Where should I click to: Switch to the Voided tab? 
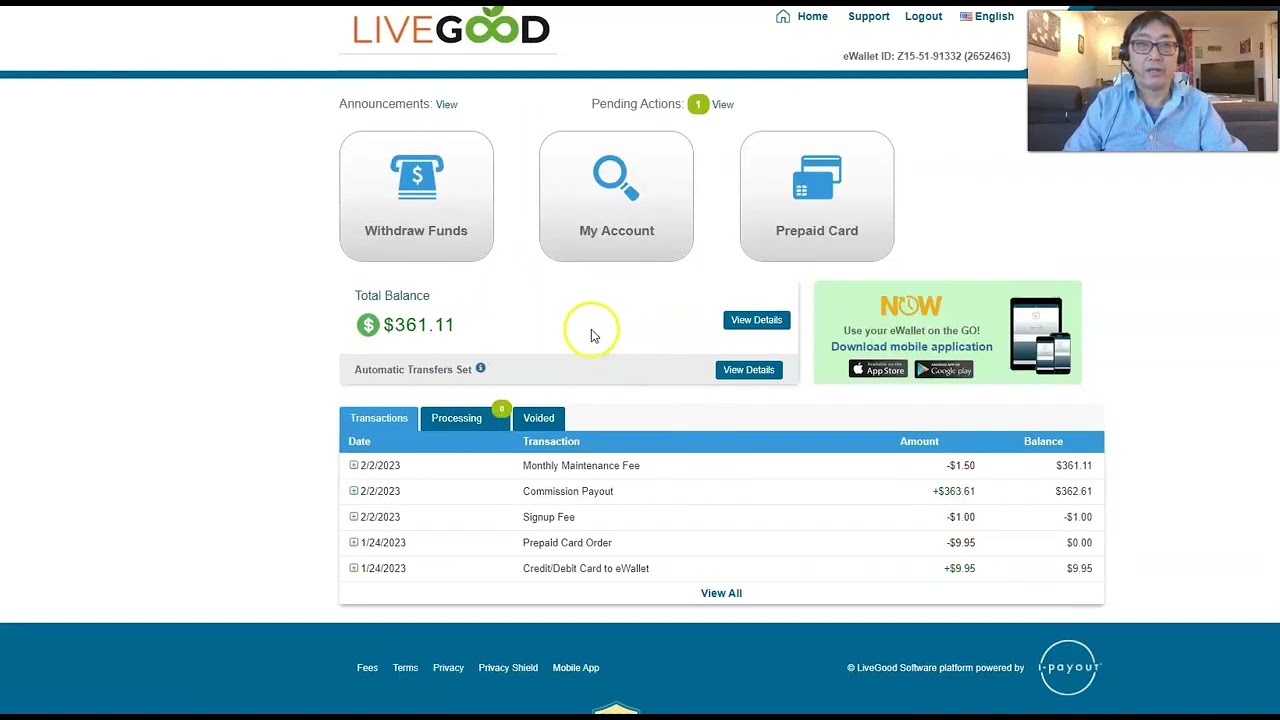[538, 418]
